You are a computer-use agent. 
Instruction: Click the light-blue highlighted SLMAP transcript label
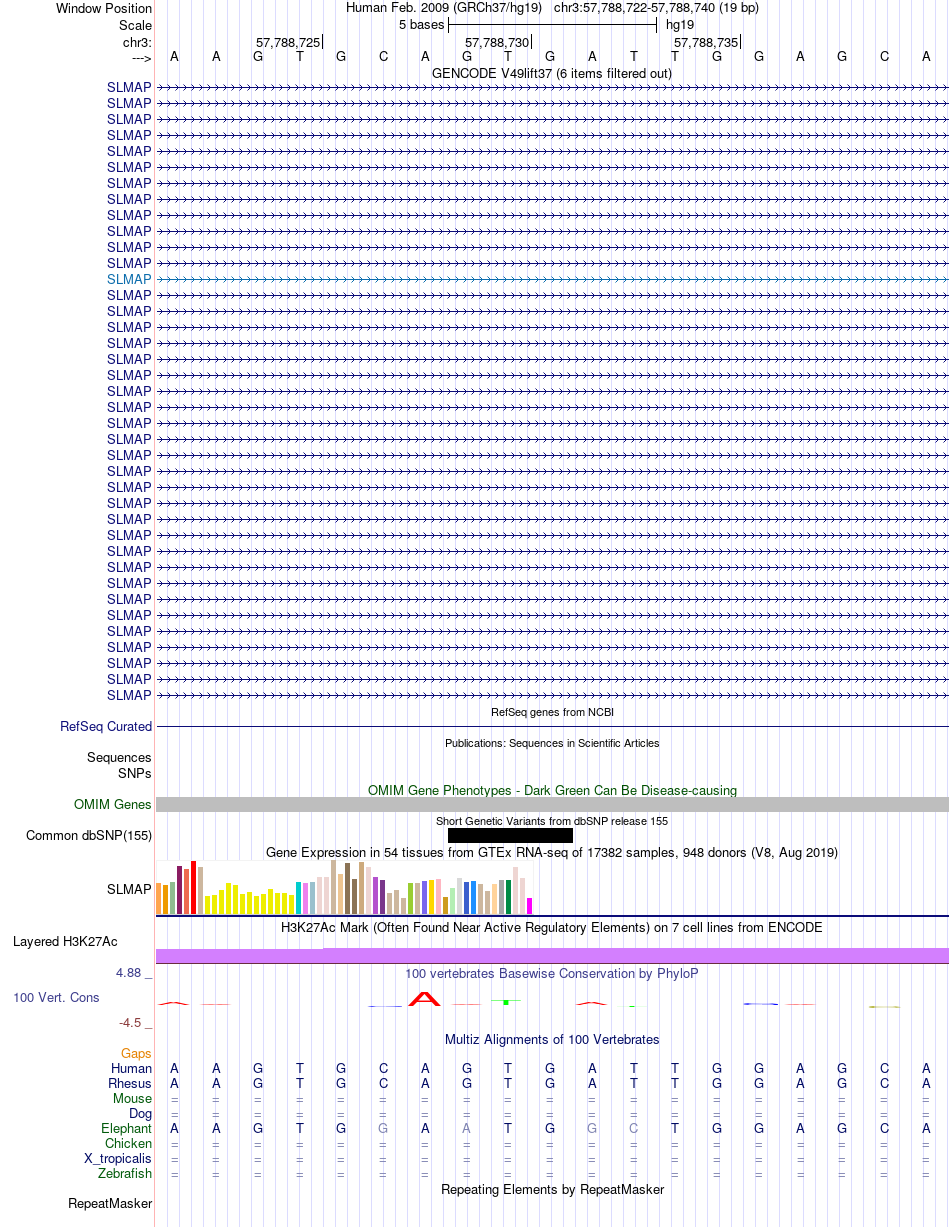[x=129, y=279]
